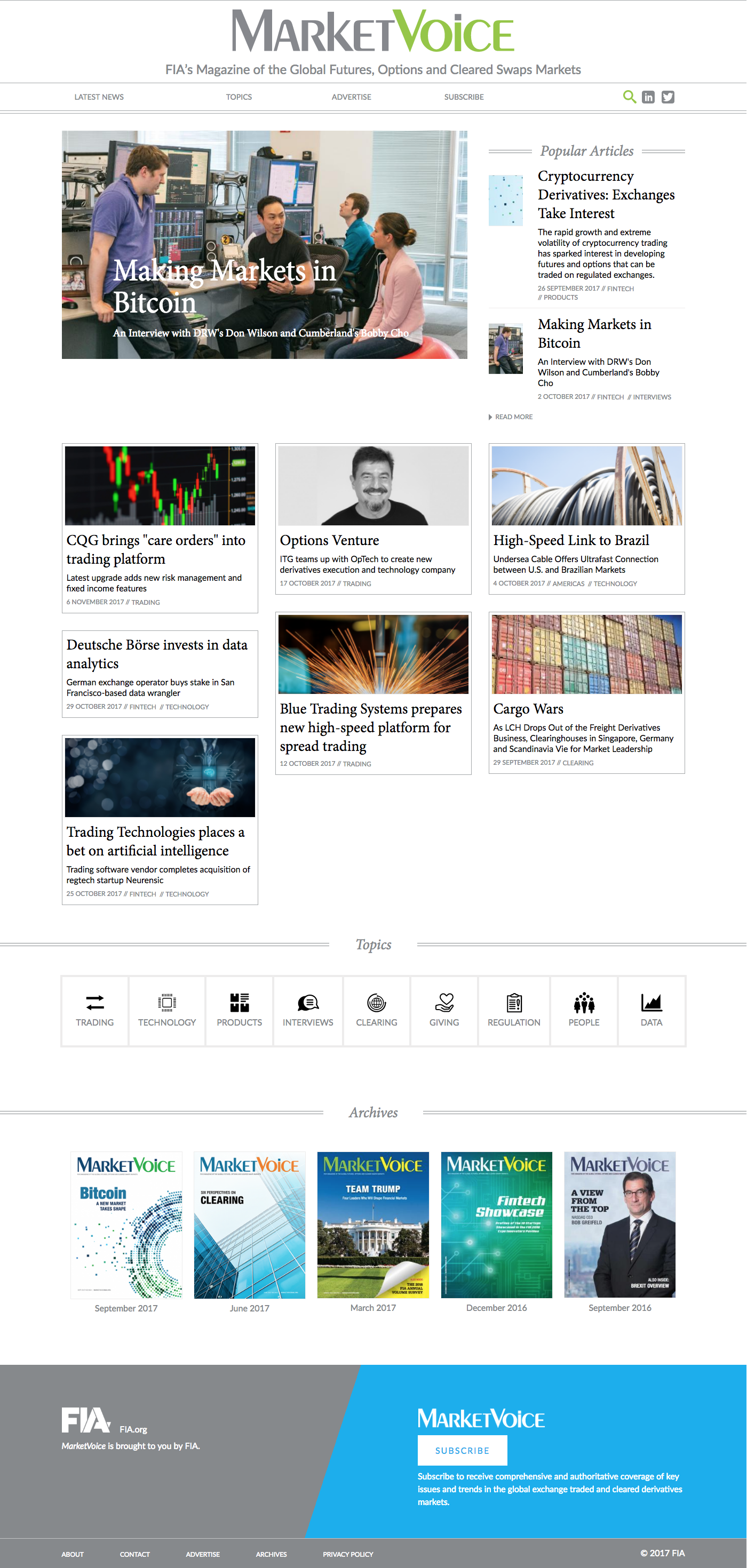Open the Twitter icon in header
Viewport: 747px width, 1568px height.
point(668,97)
